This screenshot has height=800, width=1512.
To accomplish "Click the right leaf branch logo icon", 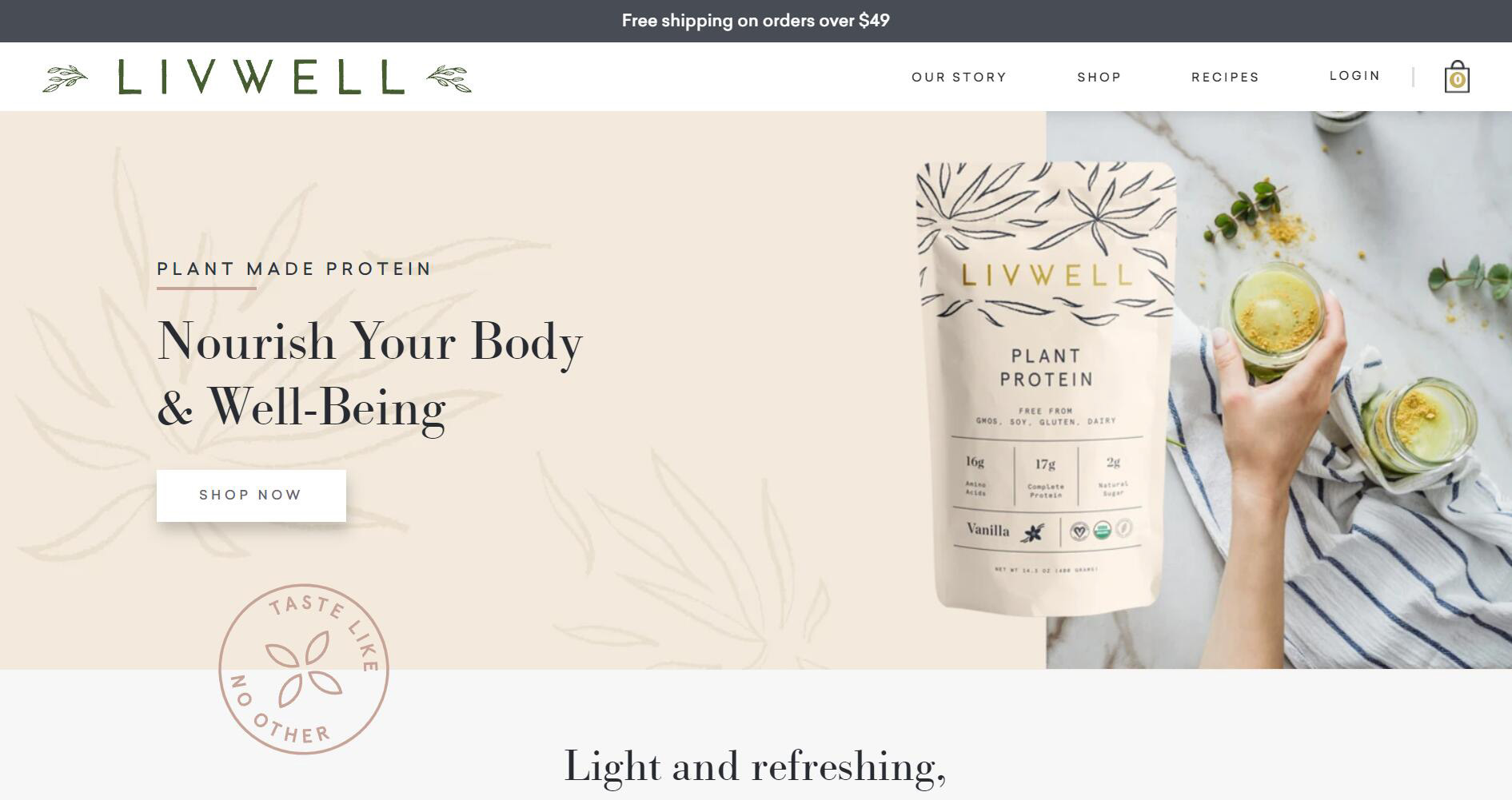I will (449, 79).
